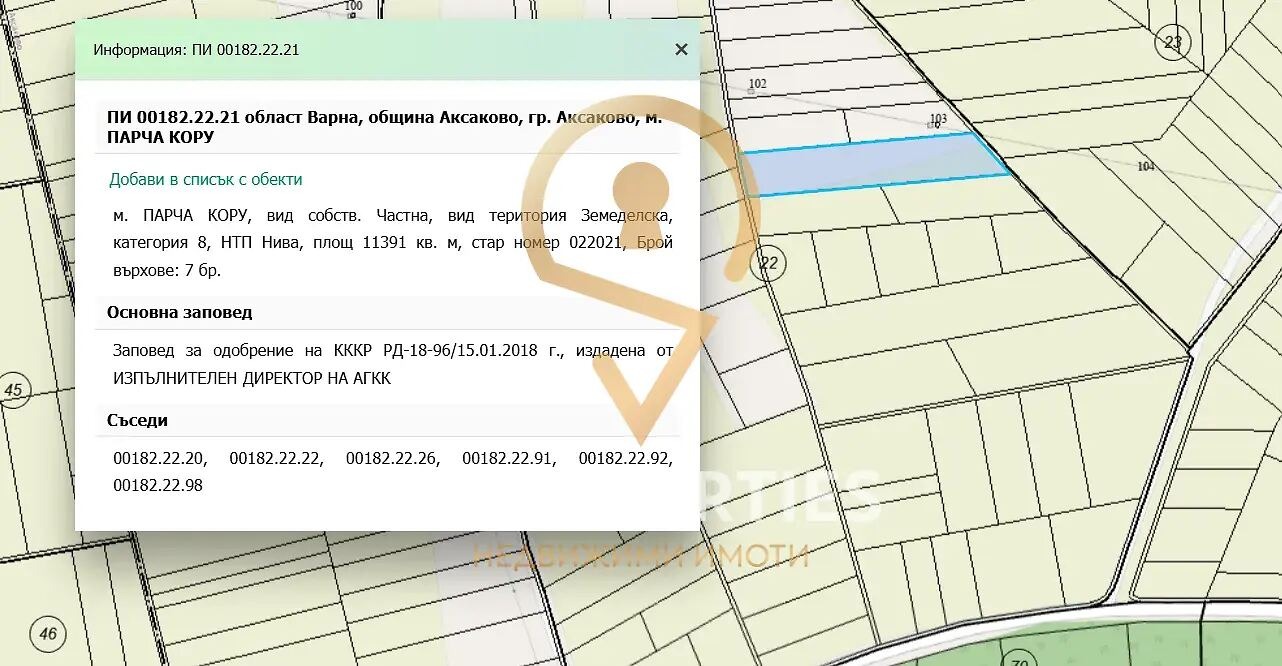Click point label 102 on map
Viewport: 1282px width, 666px height.
click(x=757, y=84)
